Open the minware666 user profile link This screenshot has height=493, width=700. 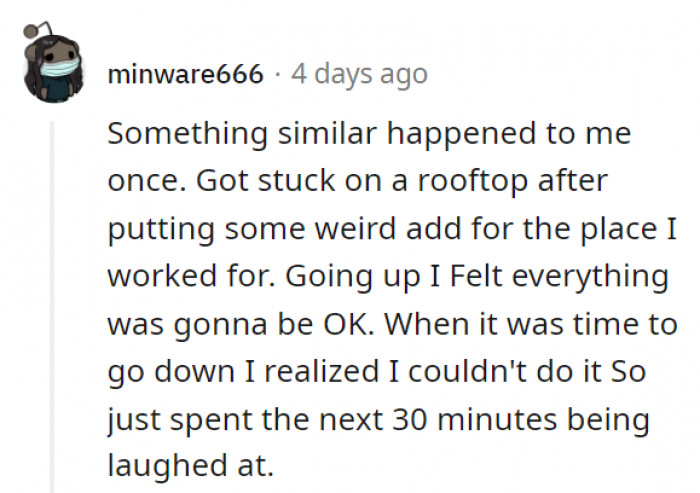[x=186, y=74]
